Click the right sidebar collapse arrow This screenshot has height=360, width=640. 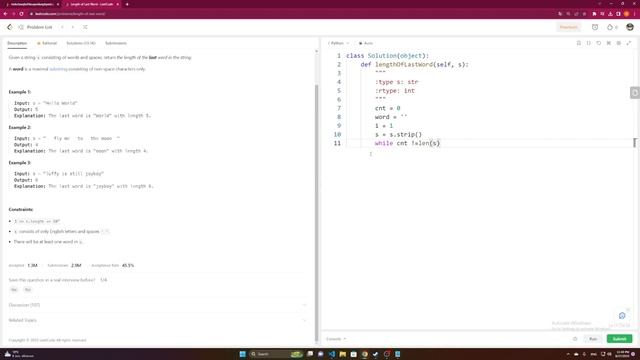click(x=635, y=93)
